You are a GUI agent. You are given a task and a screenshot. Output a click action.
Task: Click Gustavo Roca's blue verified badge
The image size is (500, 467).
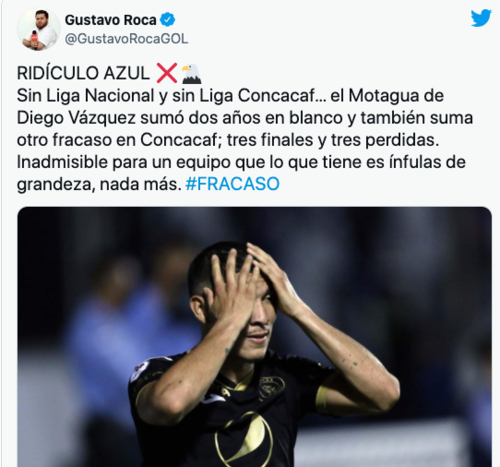[x=167, y=20]
